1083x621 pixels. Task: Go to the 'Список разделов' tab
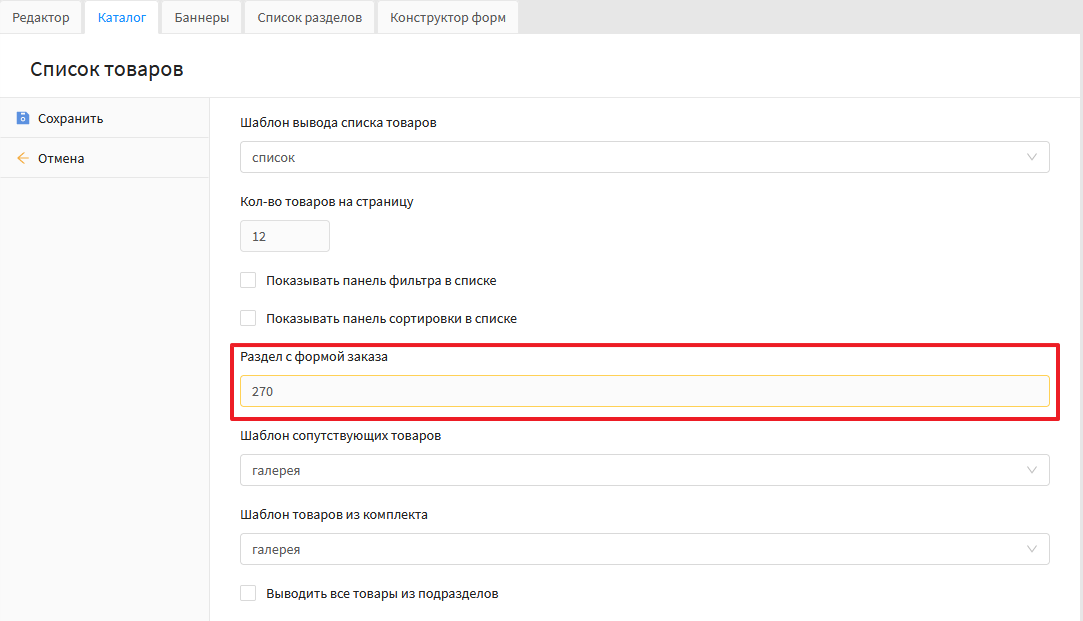pyautogui.click(x=309, y=18)
